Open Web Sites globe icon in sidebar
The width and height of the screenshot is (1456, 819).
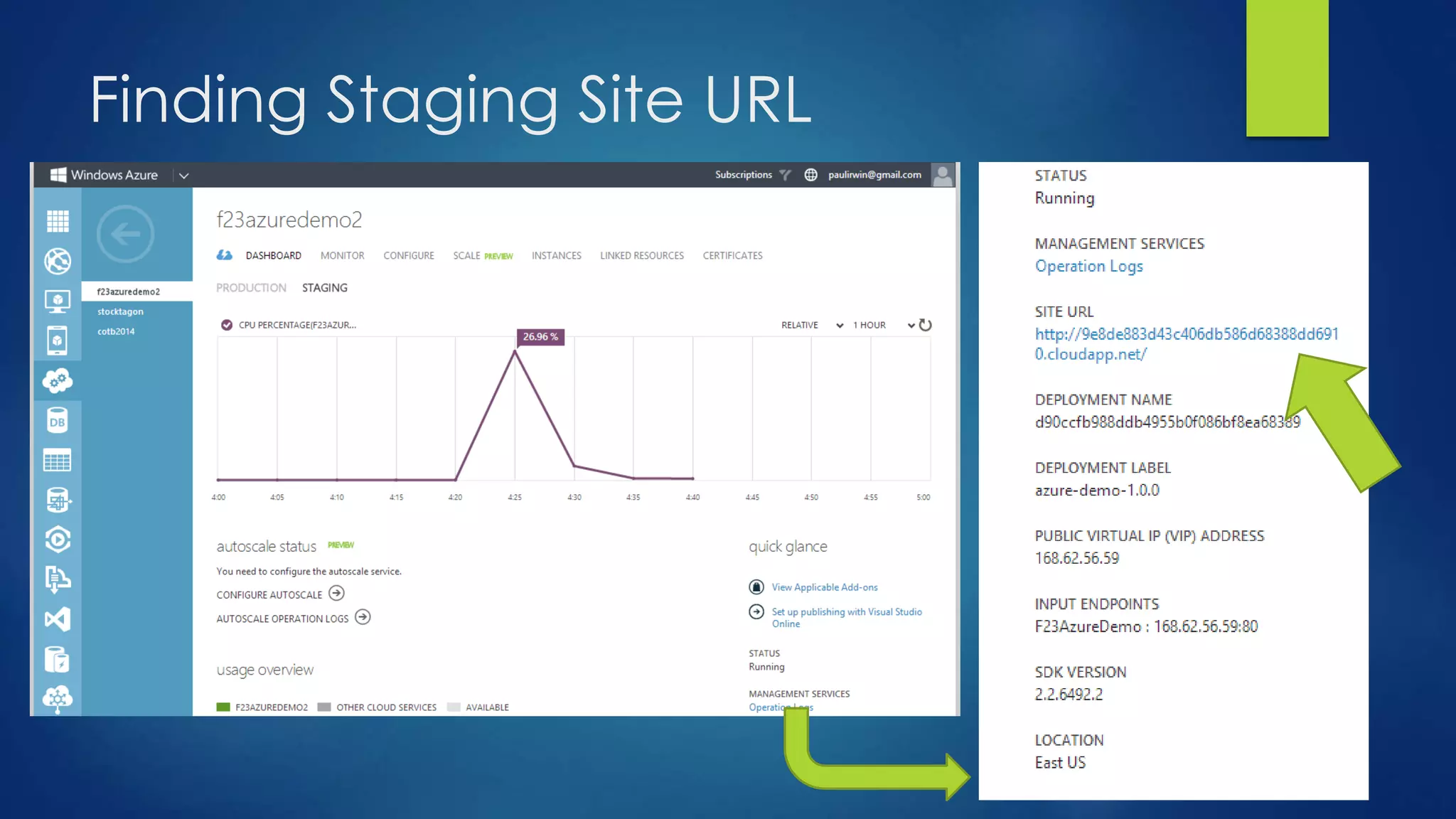point(58,261)
